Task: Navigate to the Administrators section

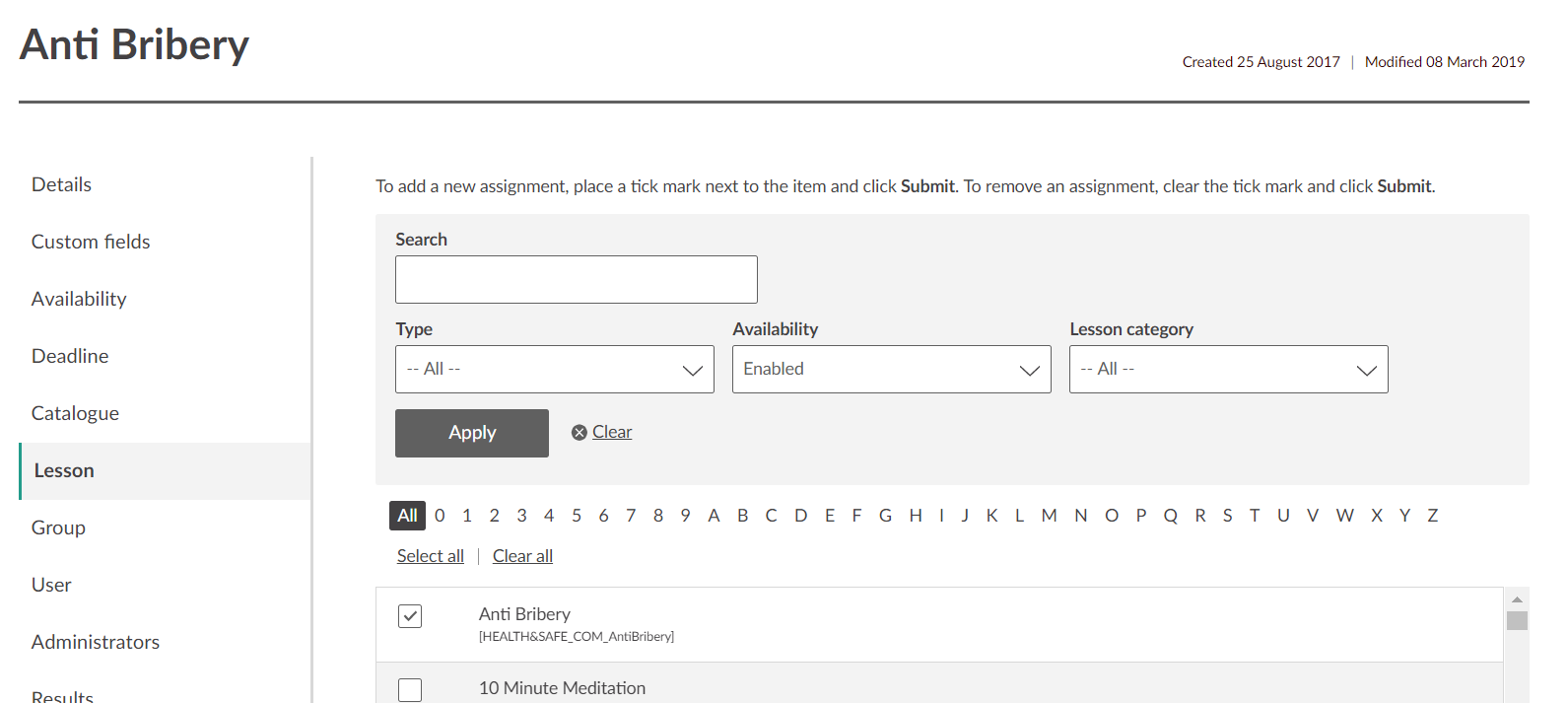Action: 96,643
